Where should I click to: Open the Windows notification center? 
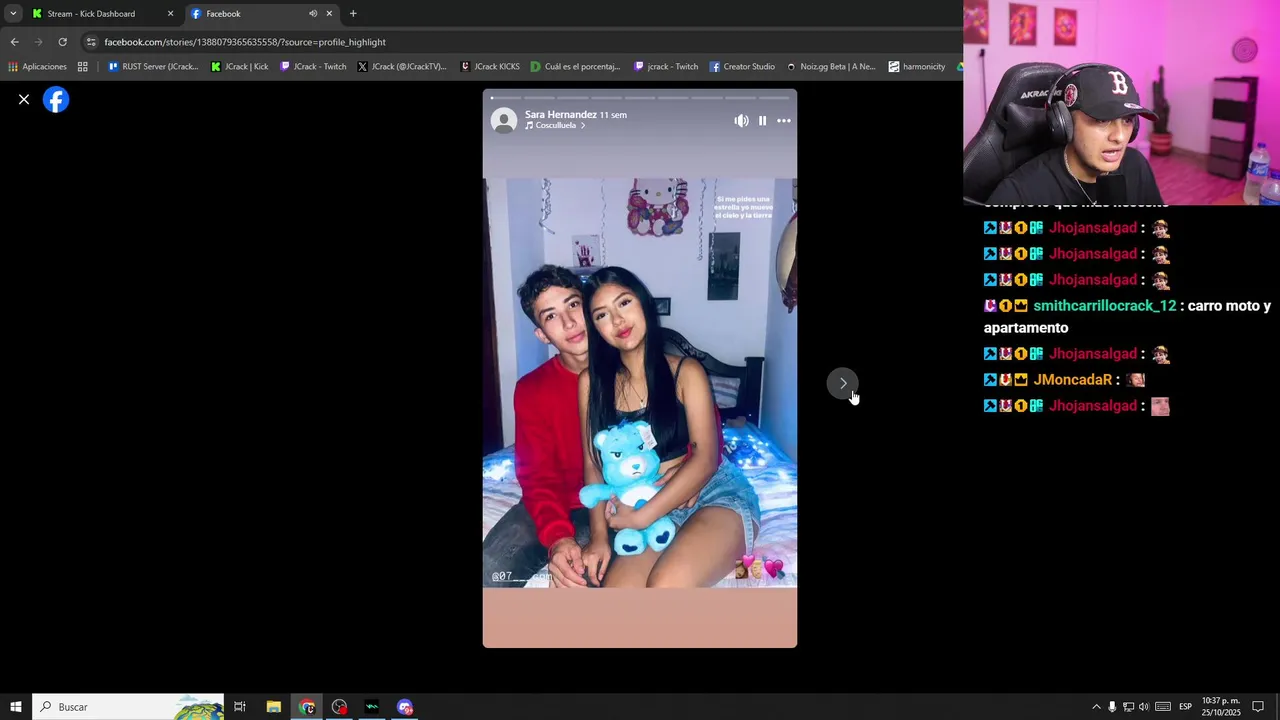pyautogui.click(x=1258, y=707)
